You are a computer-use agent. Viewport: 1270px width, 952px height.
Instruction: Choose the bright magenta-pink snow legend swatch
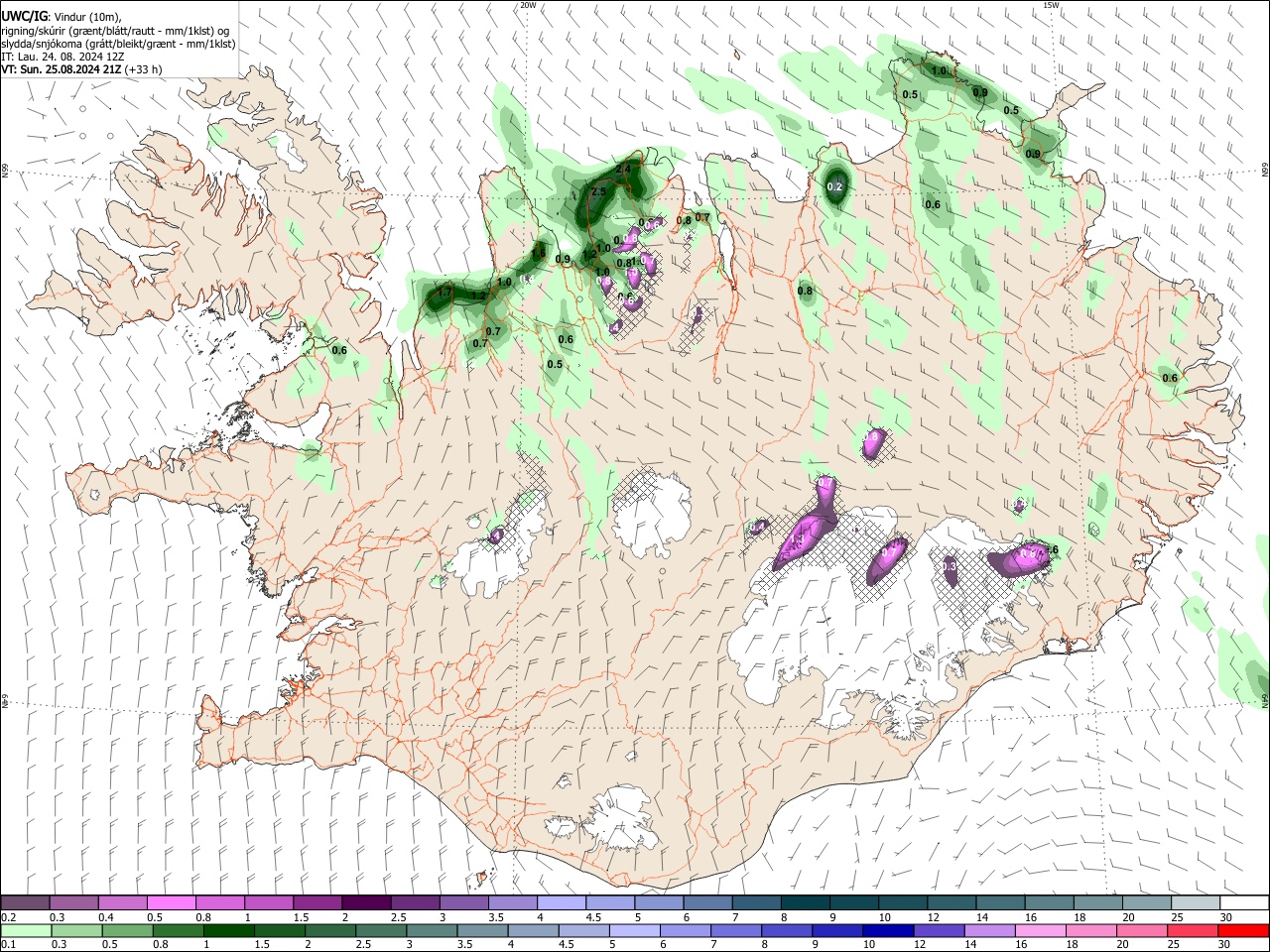pos(172,903)
